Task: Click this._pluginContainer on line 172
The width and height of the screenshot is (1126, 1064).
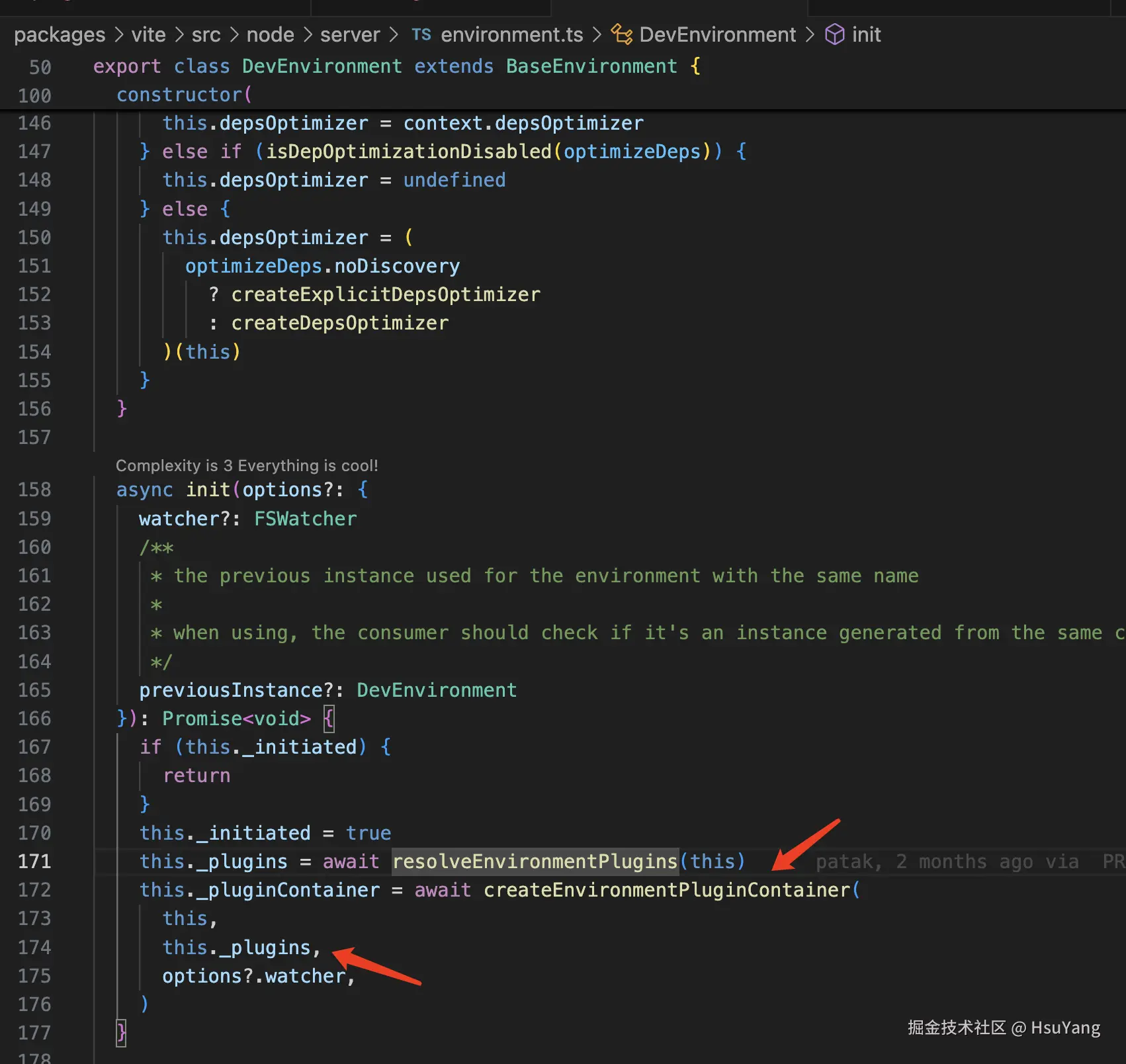Action: (x=260, y=890)
